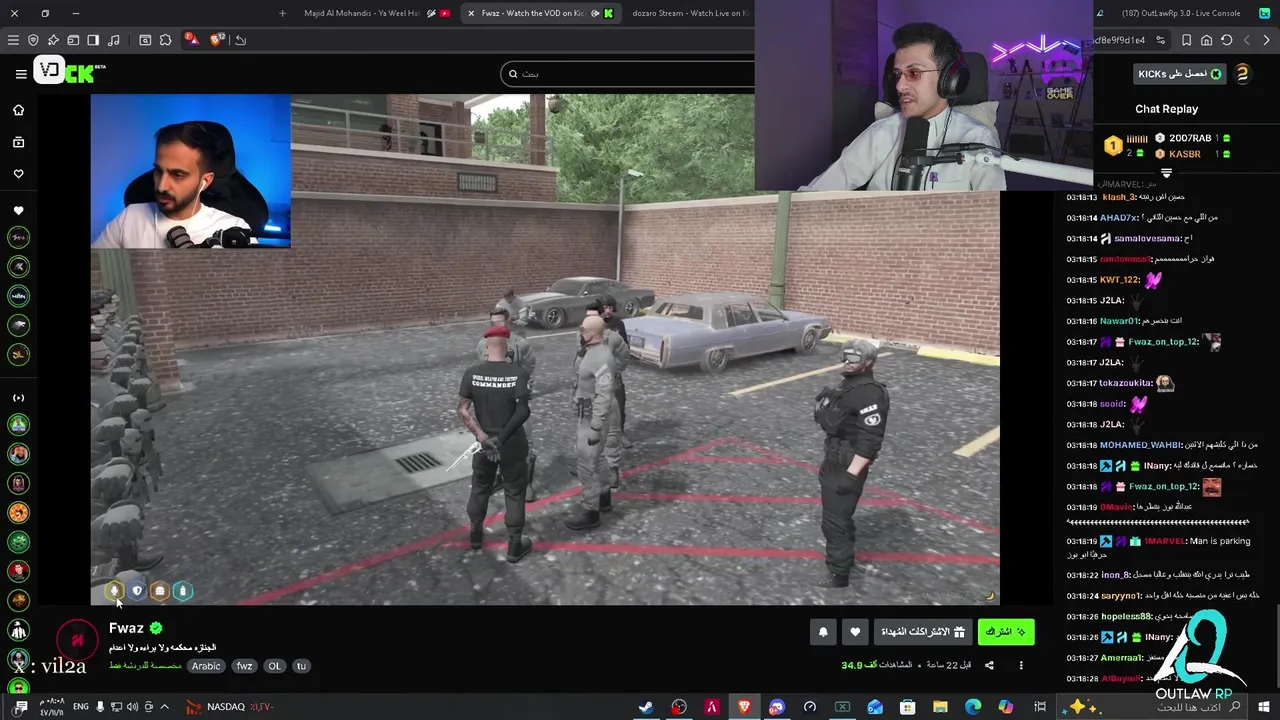Viewport: 1280px width, 720px height.
Task: Open the tab islands panel icon
Action: (73, 40)
